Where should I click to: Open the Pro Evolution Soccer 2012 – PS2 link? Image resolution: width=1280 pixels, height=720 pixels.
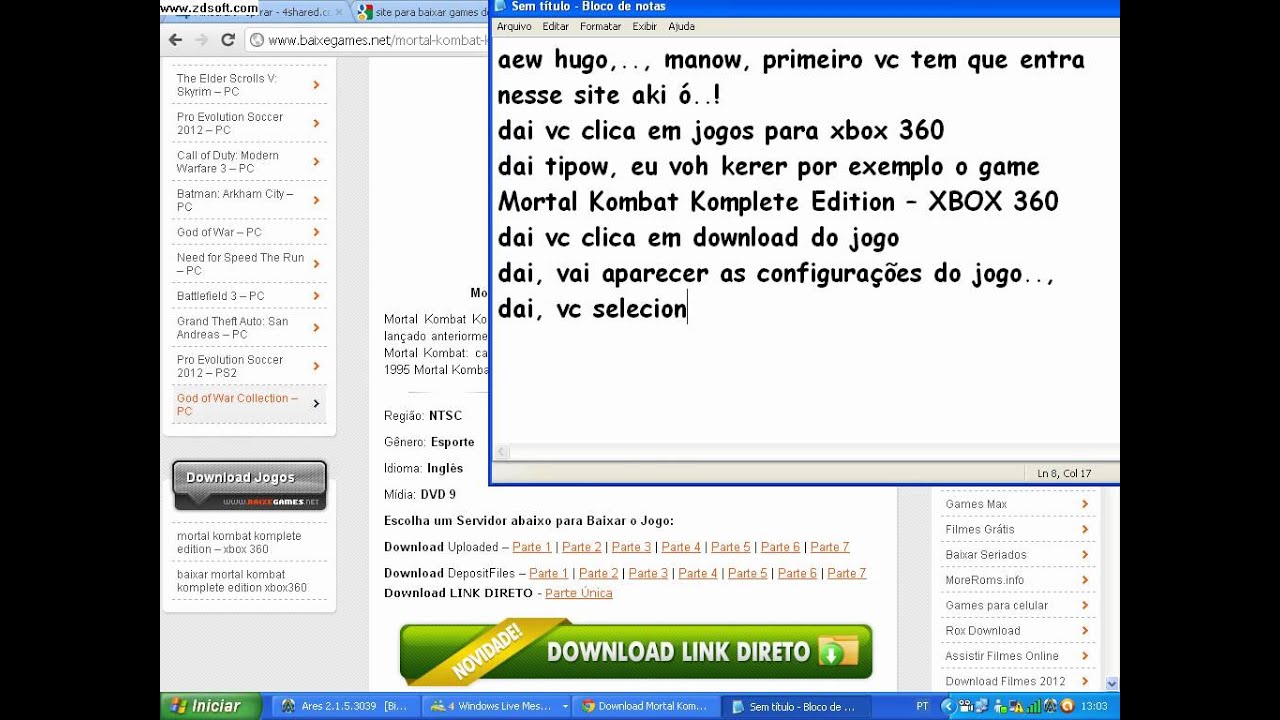(230, 366)
